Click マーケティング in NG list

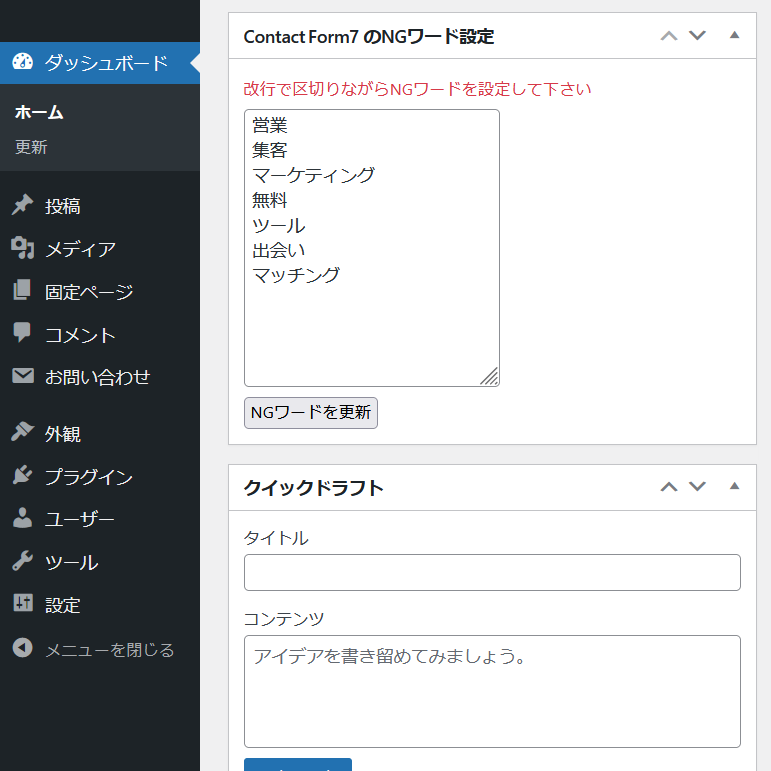pos(313,175)
